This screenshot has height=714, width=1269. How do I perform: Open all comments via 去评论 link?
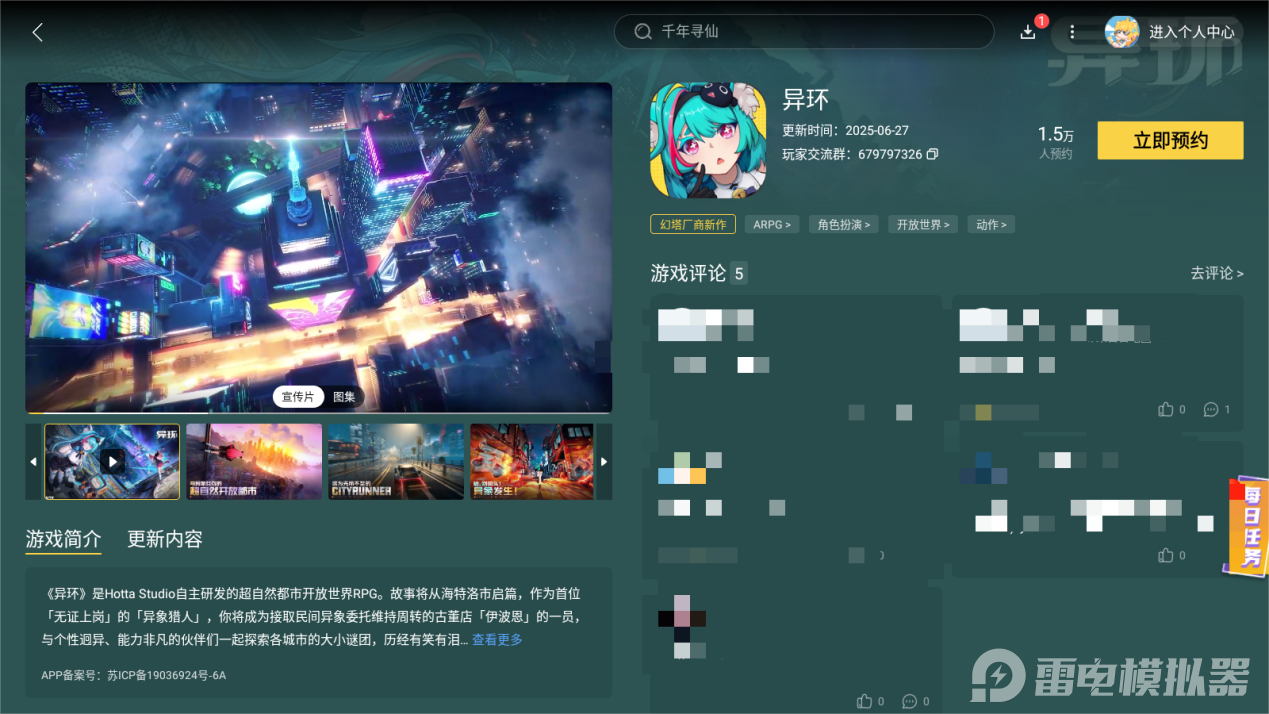(x=1216, y=273)
